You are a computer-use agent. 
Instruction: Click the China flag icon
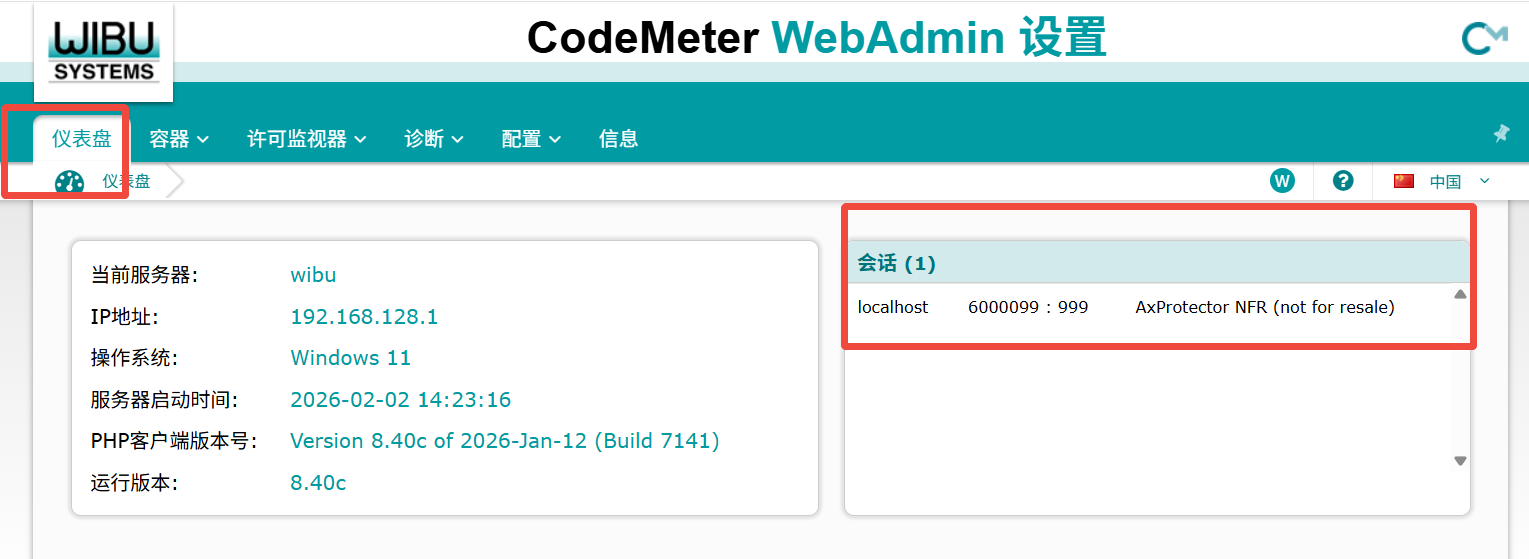pyautogui.click(x=1404, y=181)
